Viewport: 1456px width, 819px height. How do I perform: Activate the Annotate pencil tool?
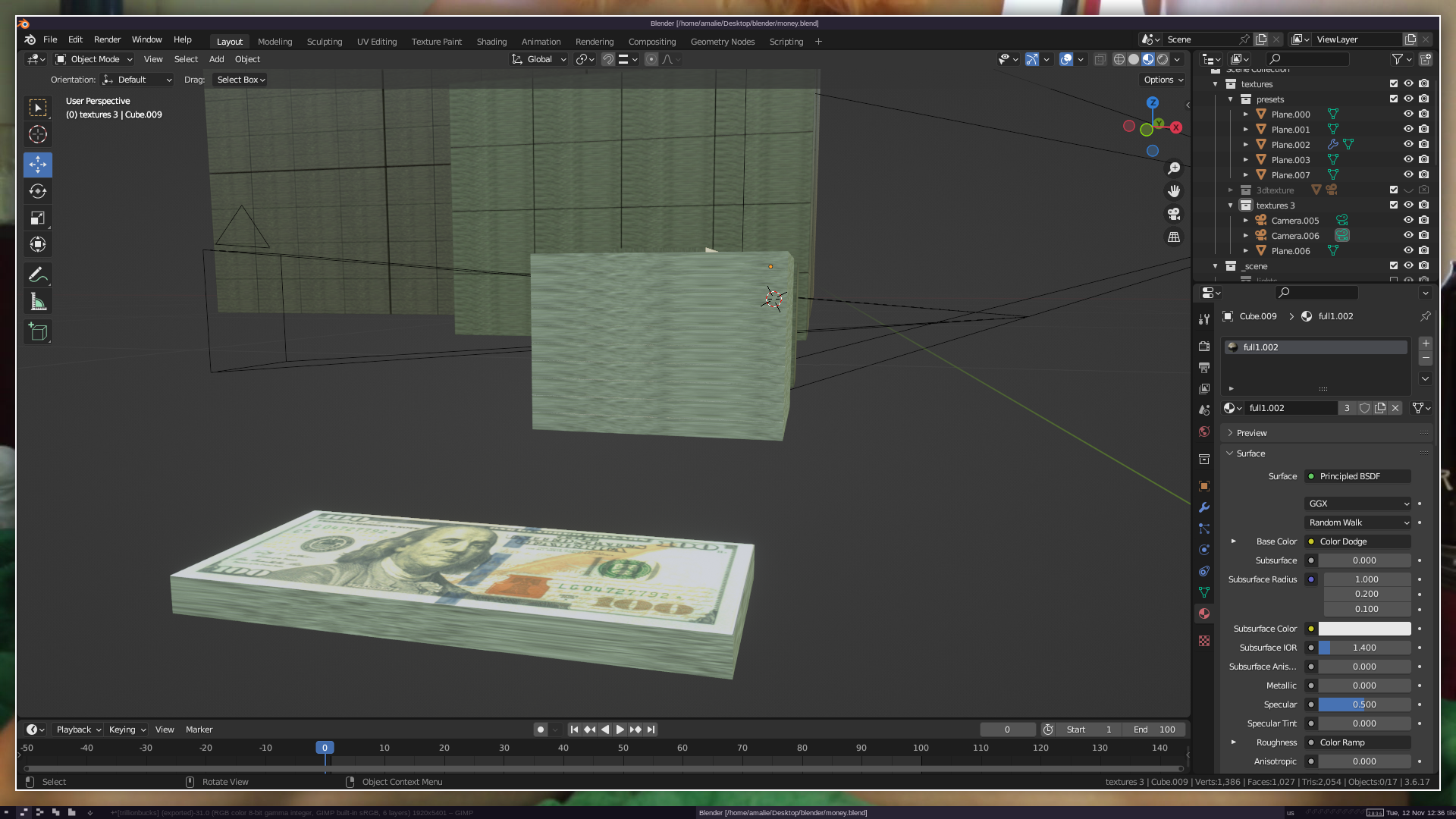pyautogui.click(x=38, y=275)
